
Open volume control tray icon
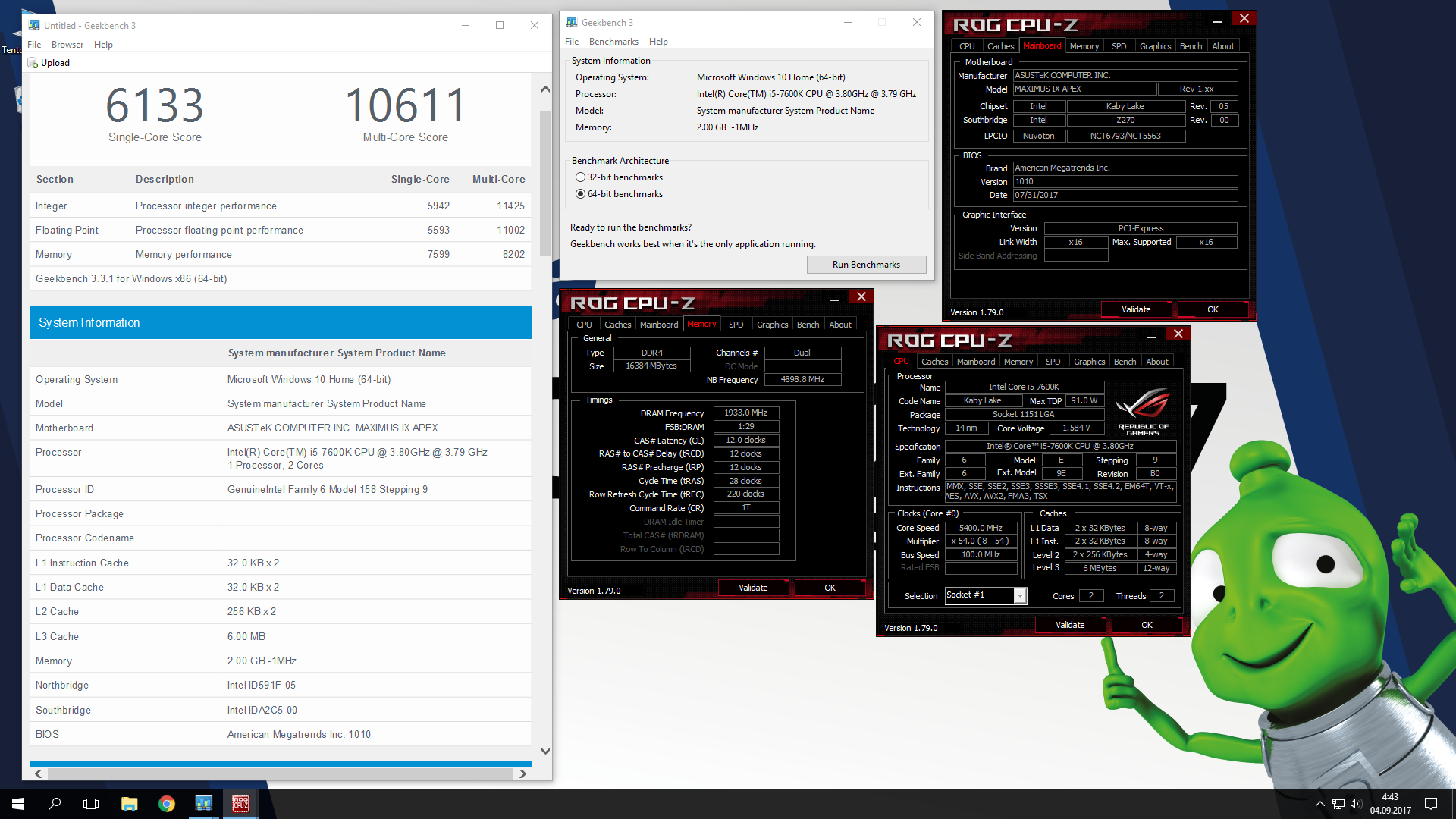[1356, 804]
